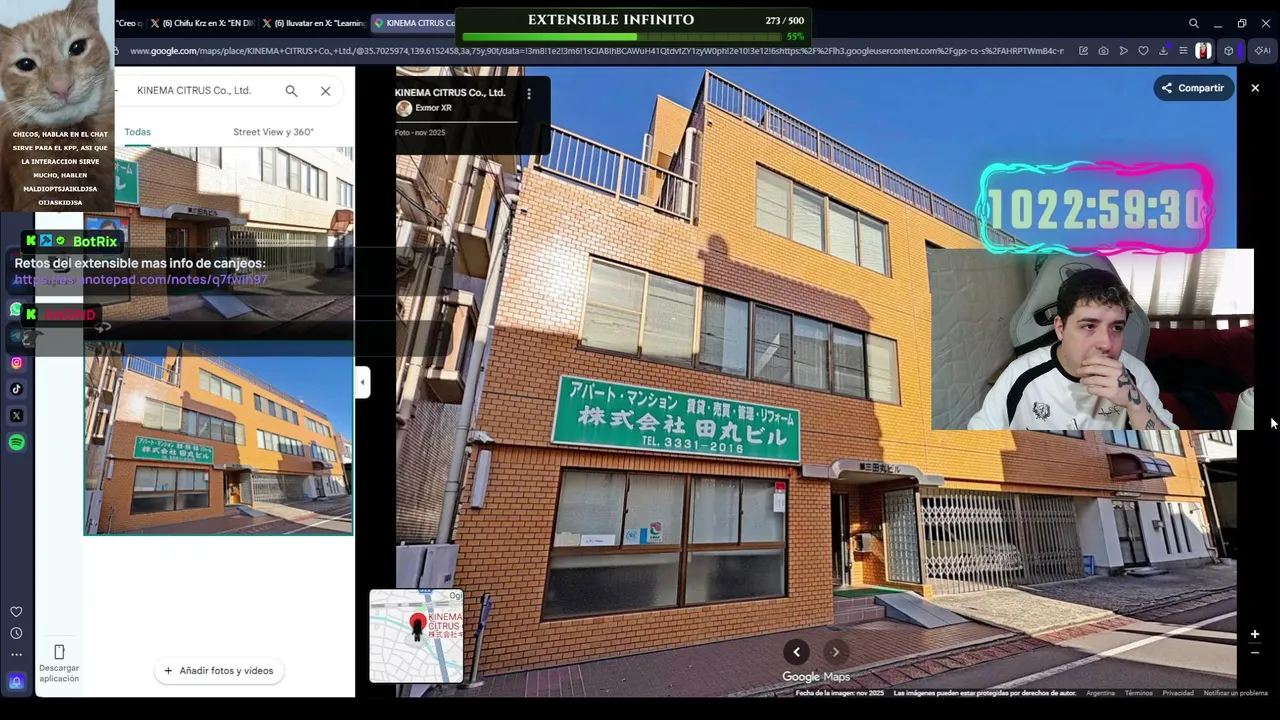Image resolution: width=1280 pixels, height=720 pixels.
Task: Open the easy setup sliders icon
Action: click(x=1183, y=51)
